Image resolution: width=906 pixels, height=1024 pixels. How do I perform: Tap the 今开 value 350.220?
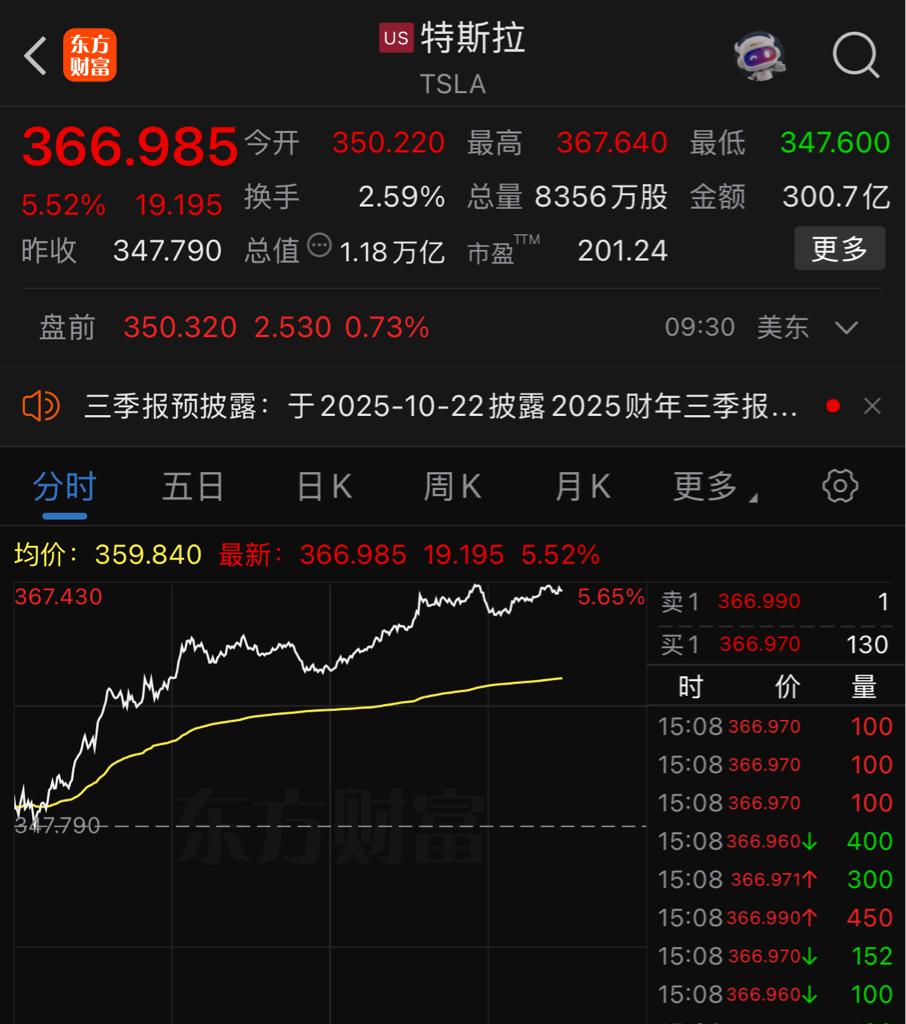coord(389,142)
